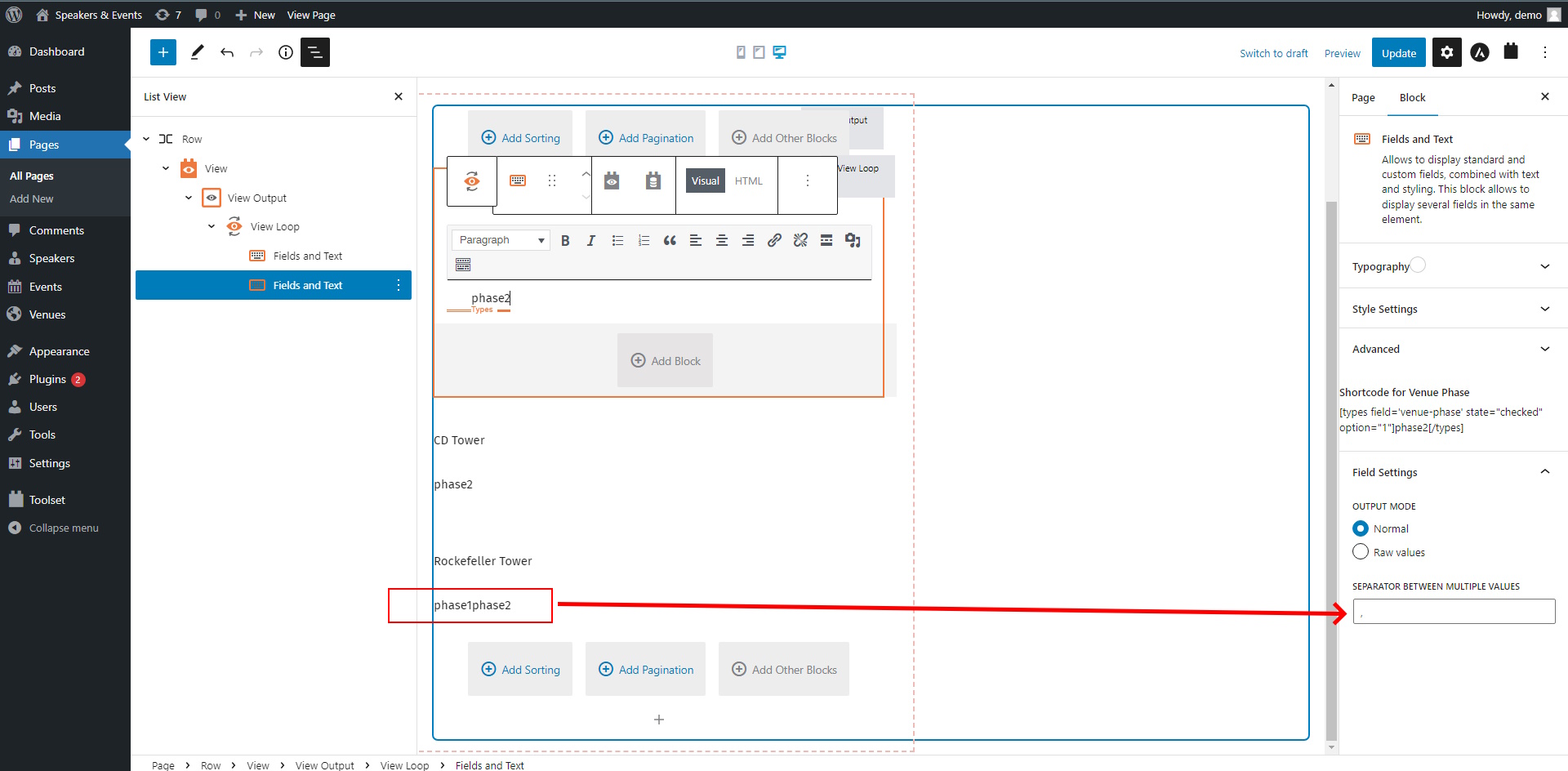
Task: Collapse the View Output tree item
Action: (189, 198)
